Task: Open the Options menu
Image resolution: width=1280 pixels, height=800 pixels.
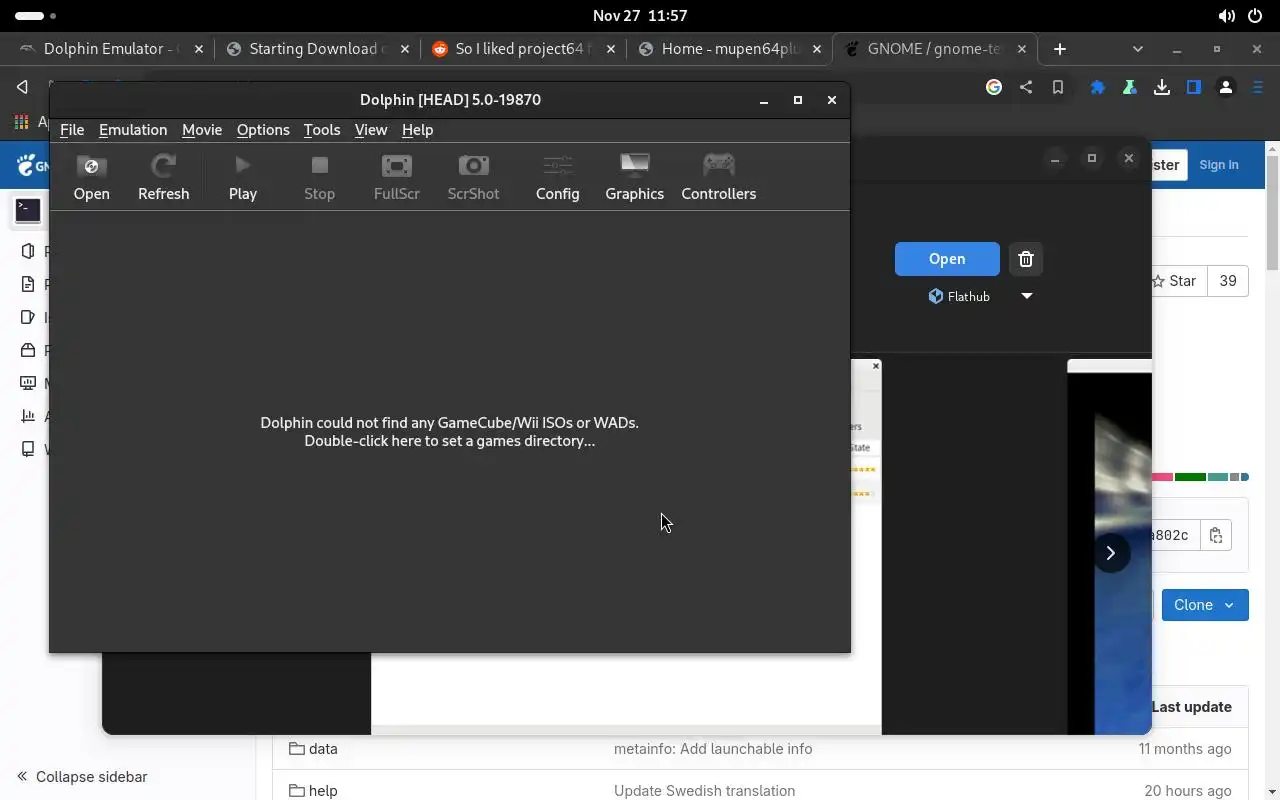Action: [263, 130]
